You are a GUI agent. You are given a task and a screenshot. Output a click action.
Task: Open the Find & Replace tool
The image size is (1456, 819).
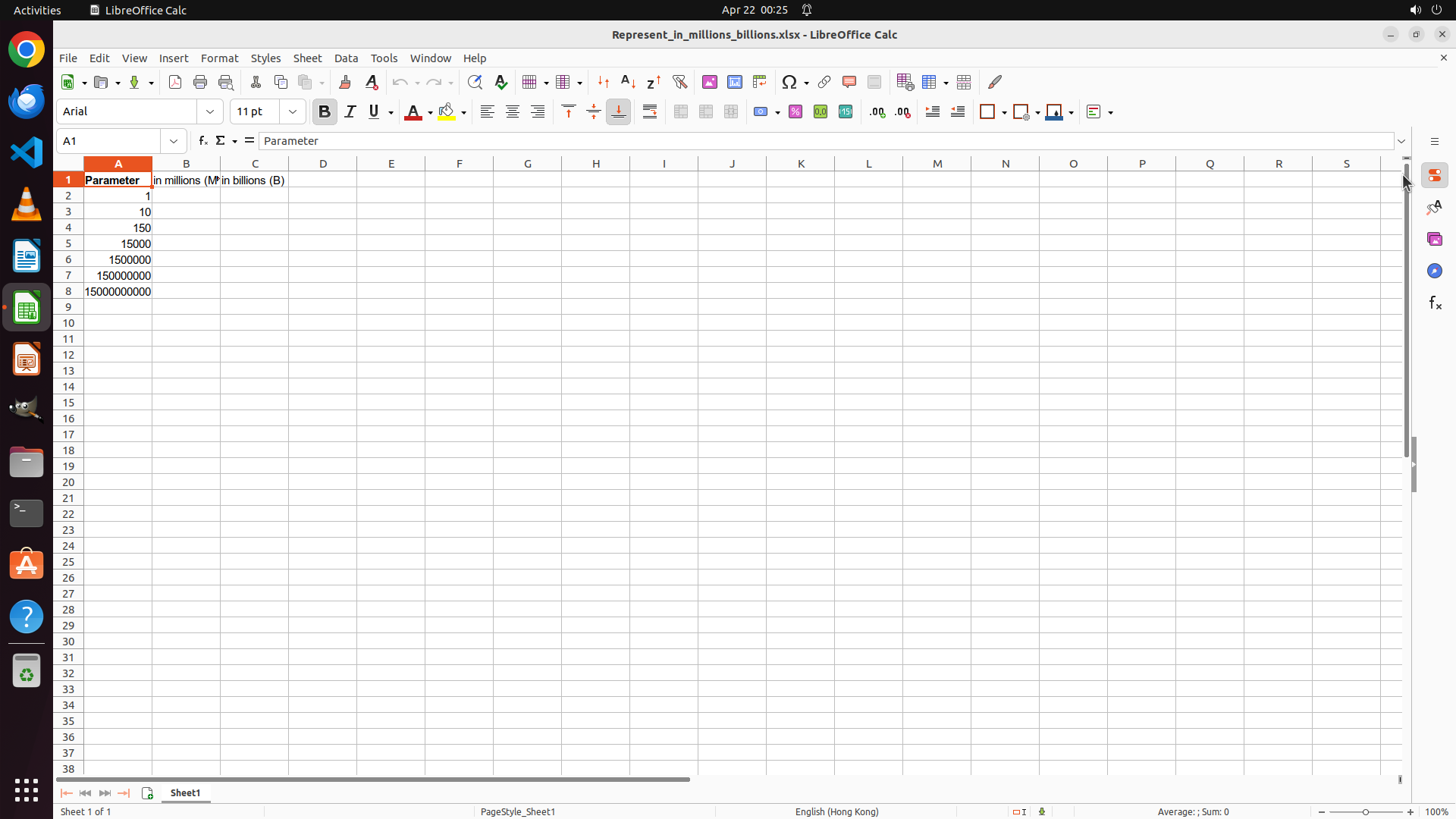(x=475, y=82)
